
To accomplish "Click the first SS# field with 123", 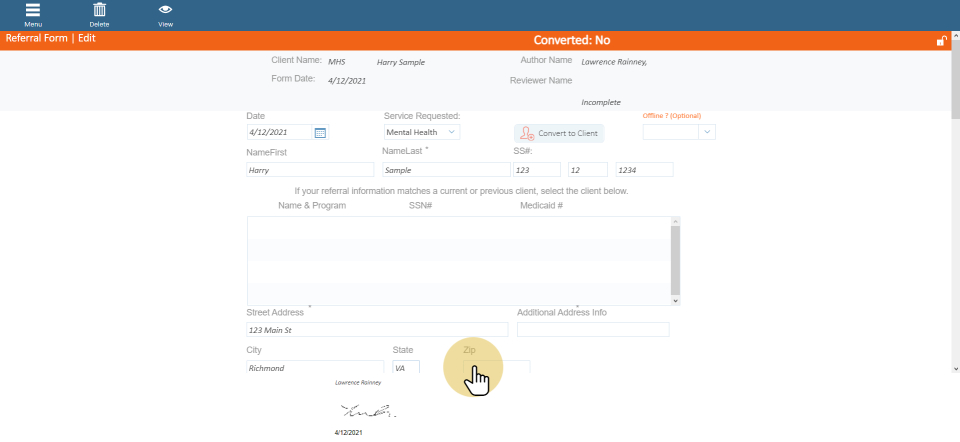I will [x=536, y=170].
